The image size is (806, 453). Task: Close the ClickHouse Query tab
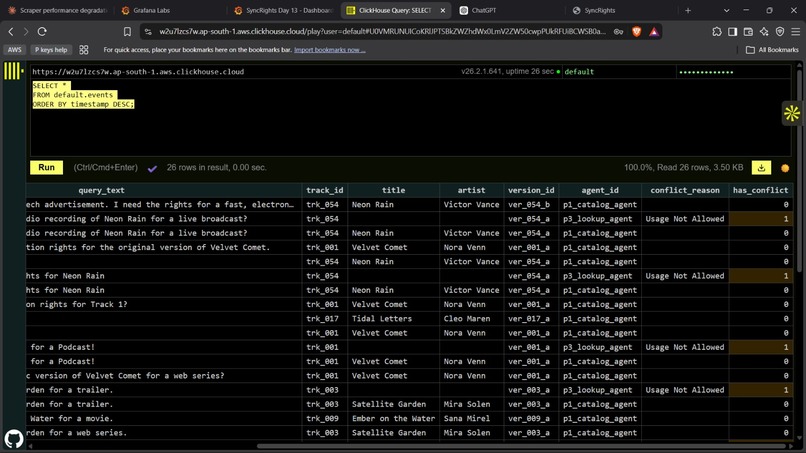(443, 10)
